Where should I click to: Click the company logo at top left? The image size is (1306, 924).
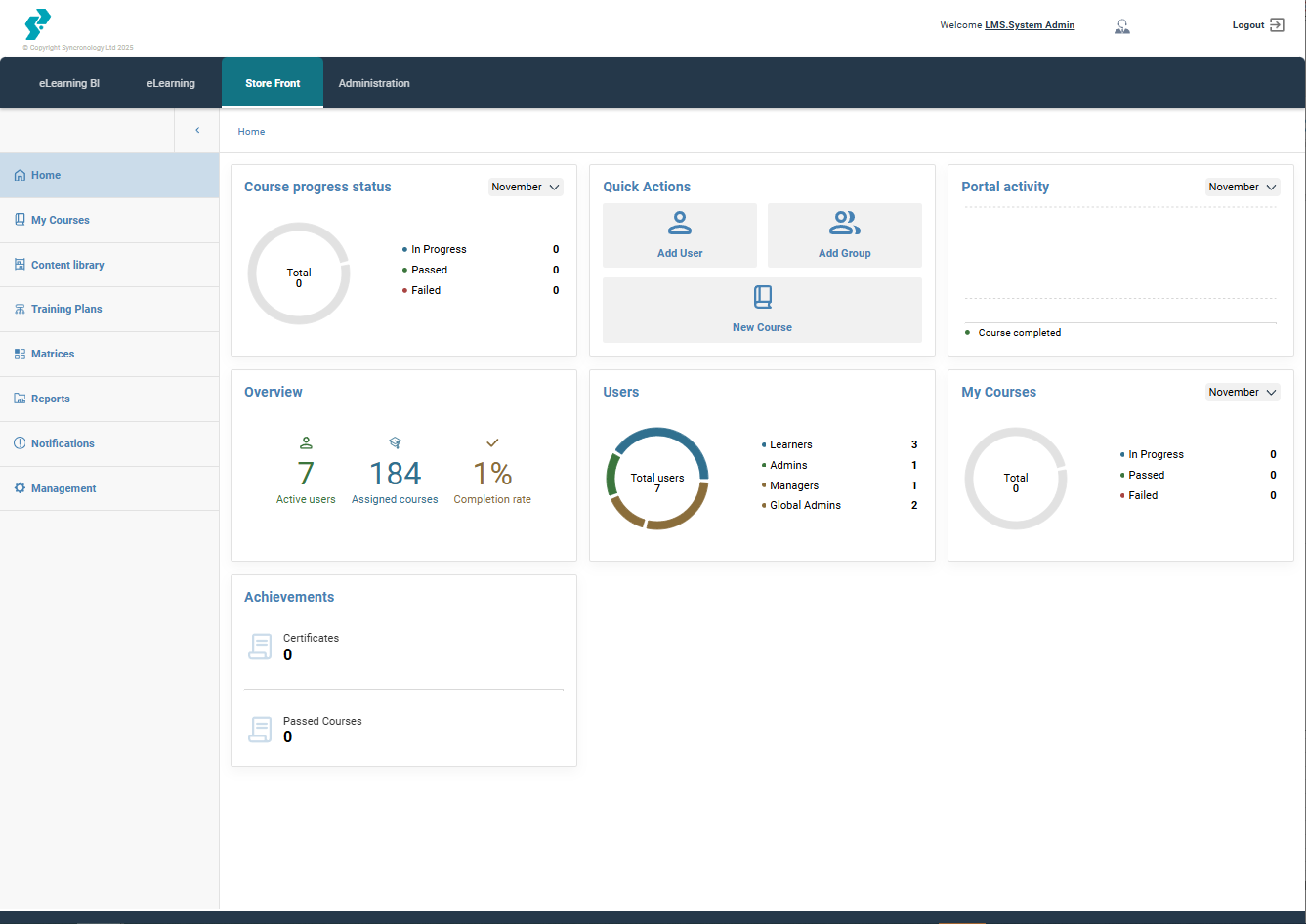tap(37, 24)
